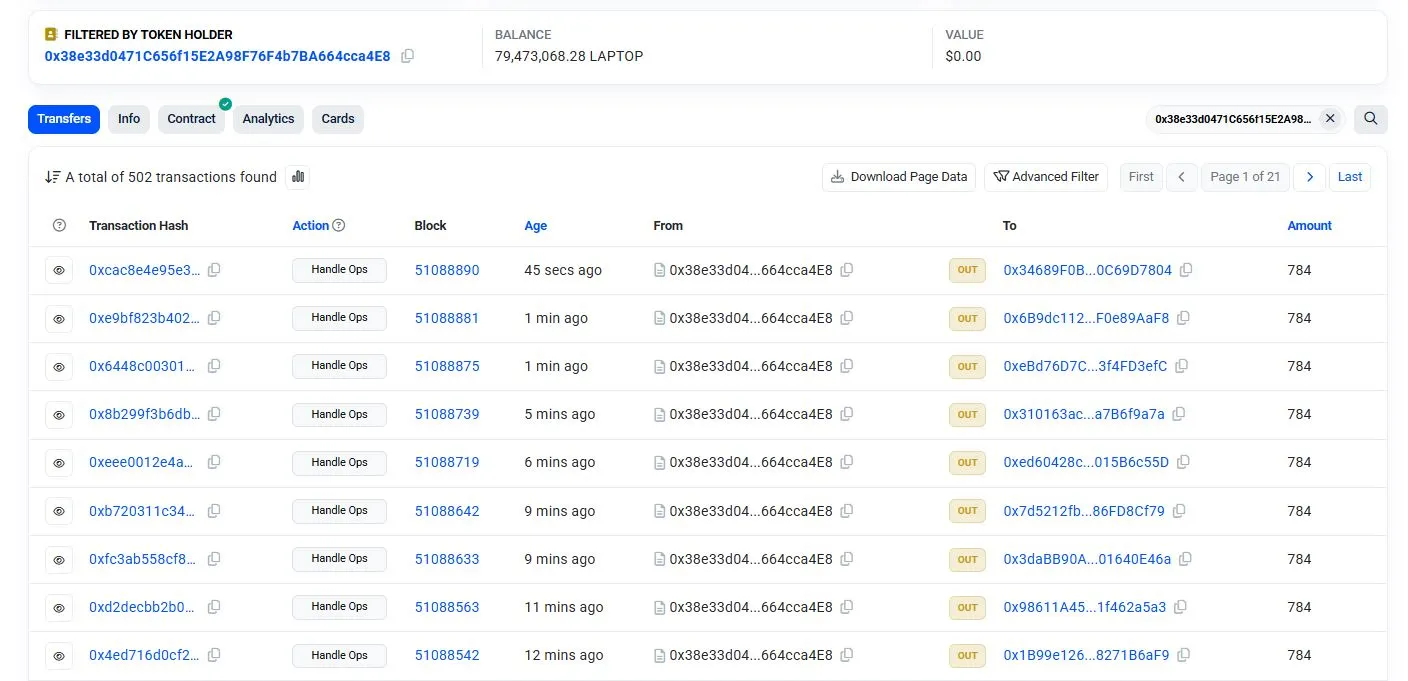The width and height of the screenshot is (1408, 681).
Task: Copy the hash 0xcac8e4e95e3
Action: pos(214,270)
